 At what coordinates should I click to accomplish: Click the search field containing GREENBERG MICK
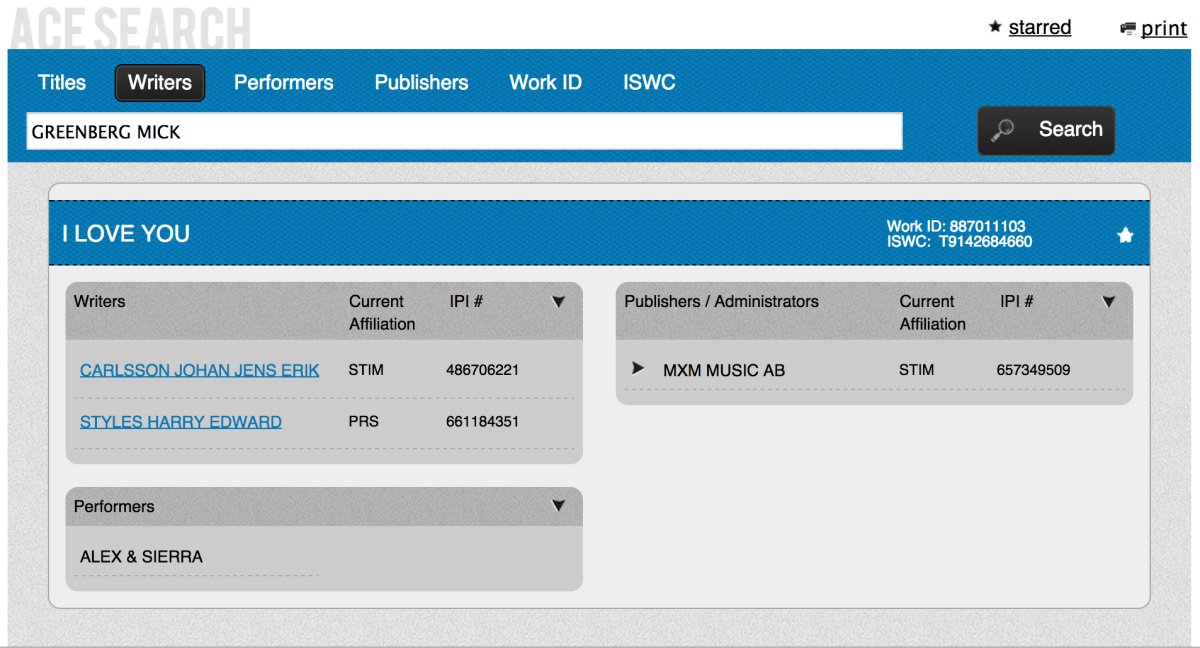click(x=464, y=132)
